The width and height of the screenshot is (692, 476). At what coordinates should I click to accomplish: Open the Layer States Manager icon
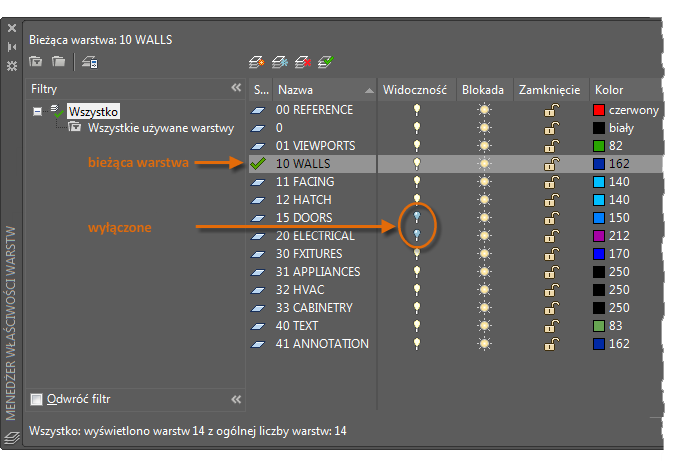pyautogui.click(x=90, y=62)
